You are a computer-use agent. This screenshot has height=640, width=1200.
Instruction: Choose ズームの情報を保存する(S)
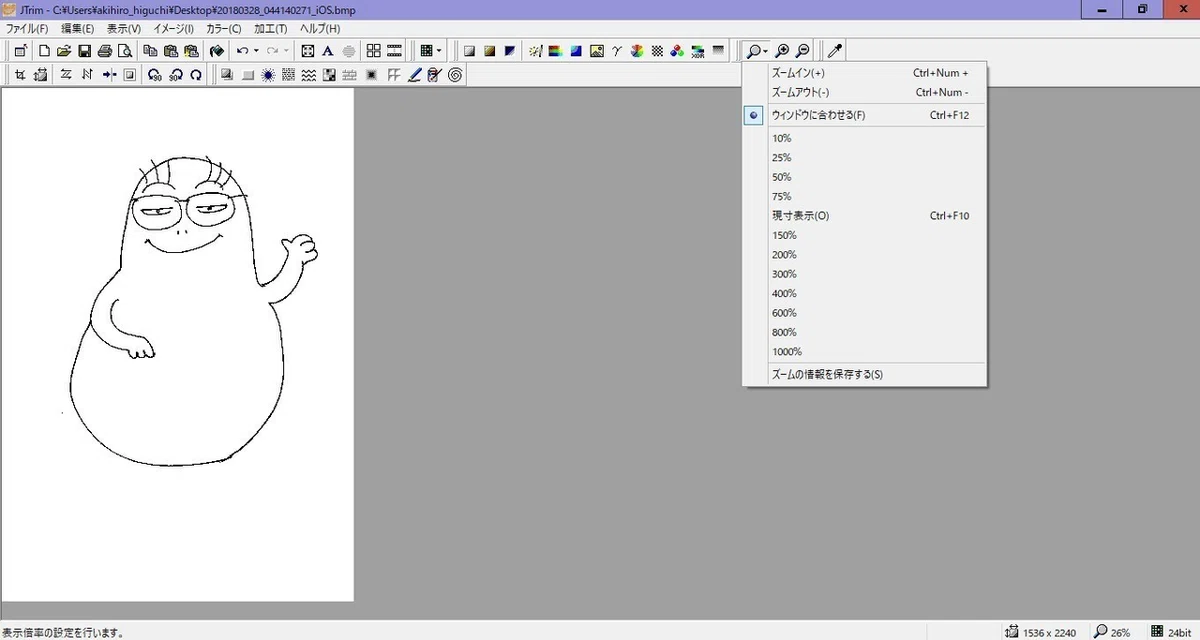click(864, 375)
